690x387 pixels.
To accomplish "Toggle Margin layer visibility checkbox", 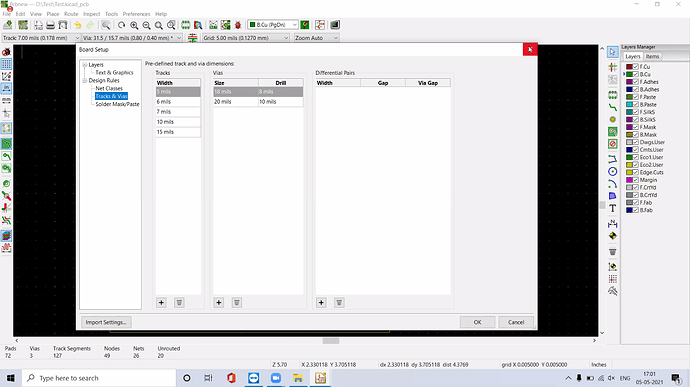I will coord(635,180).
